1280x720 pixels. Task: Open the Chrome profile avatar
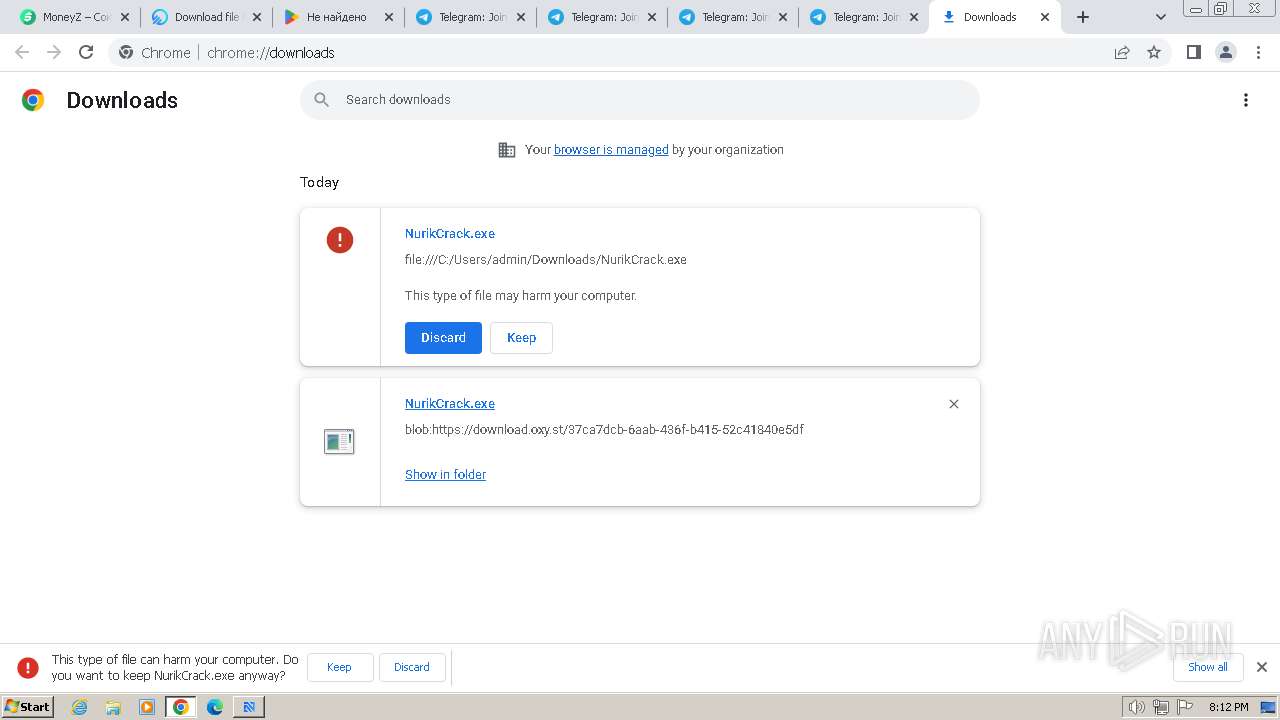(1226, 52)
